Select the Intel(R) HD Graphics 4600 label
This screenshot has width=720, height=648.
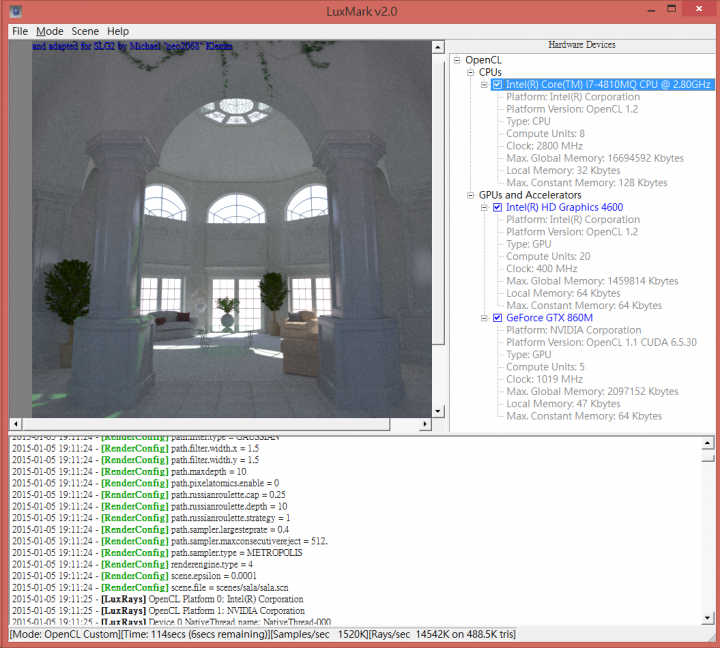click(564, 208)
